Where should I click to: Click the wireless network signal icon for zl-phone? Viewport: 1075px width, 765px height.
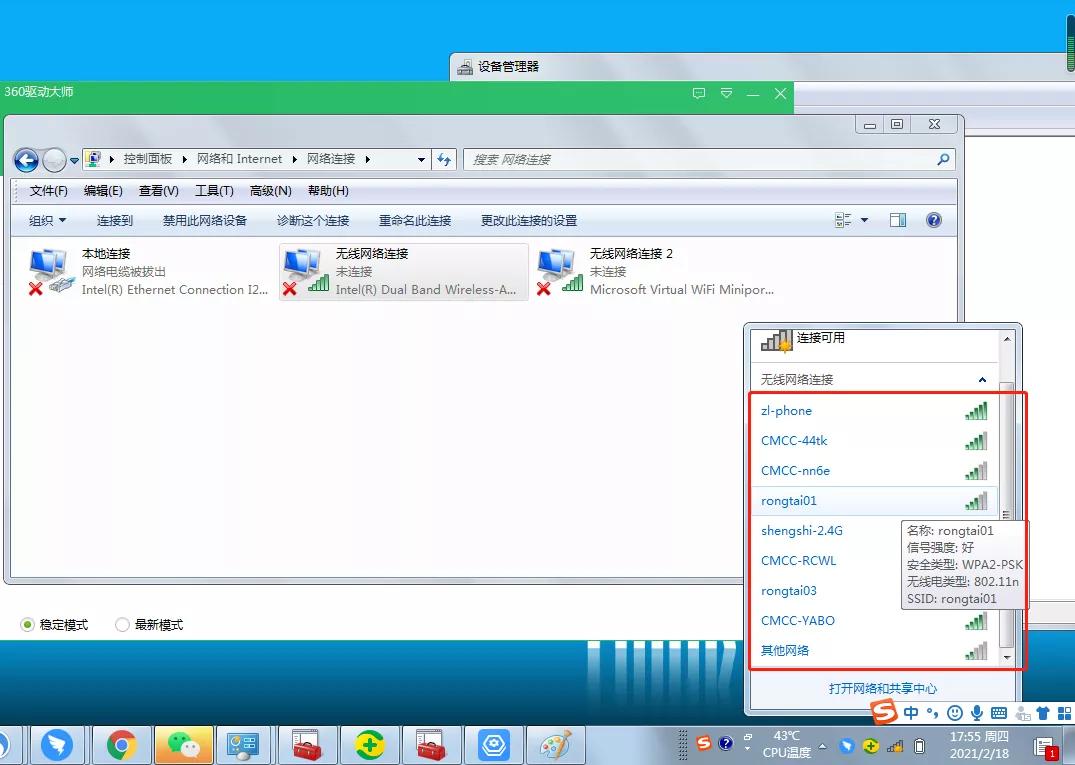(x=975, y=410)
